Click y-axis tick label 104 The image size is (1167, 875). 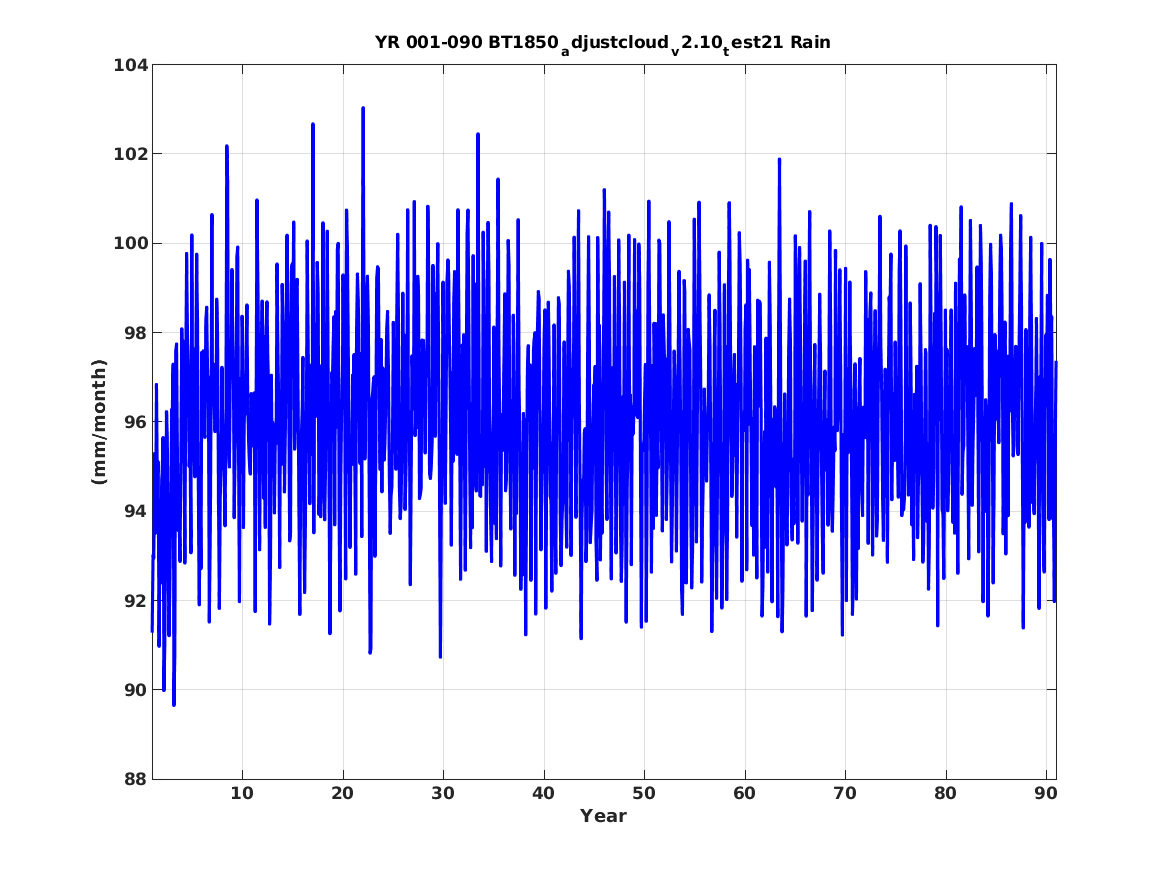click(x=130, y=65)
